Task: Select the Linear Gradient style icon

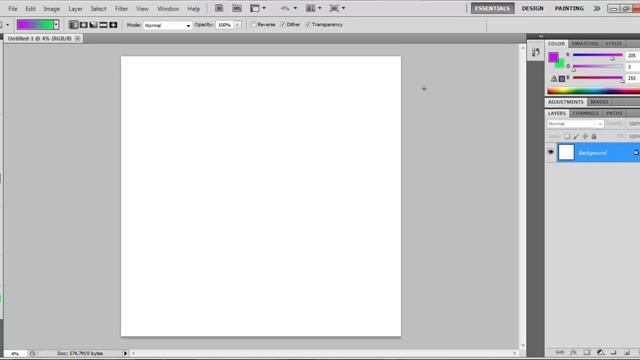Action: click(x=73, y=25)
